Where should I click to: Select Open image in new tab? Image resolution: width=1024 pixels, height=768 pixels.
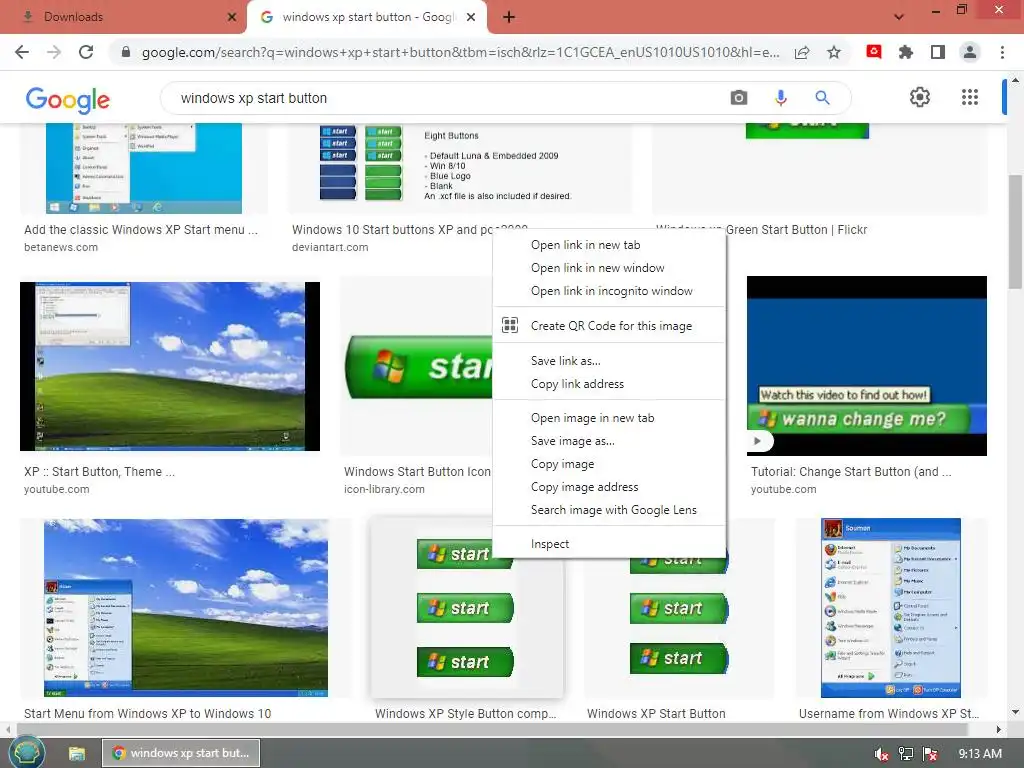tap(609, 418)
